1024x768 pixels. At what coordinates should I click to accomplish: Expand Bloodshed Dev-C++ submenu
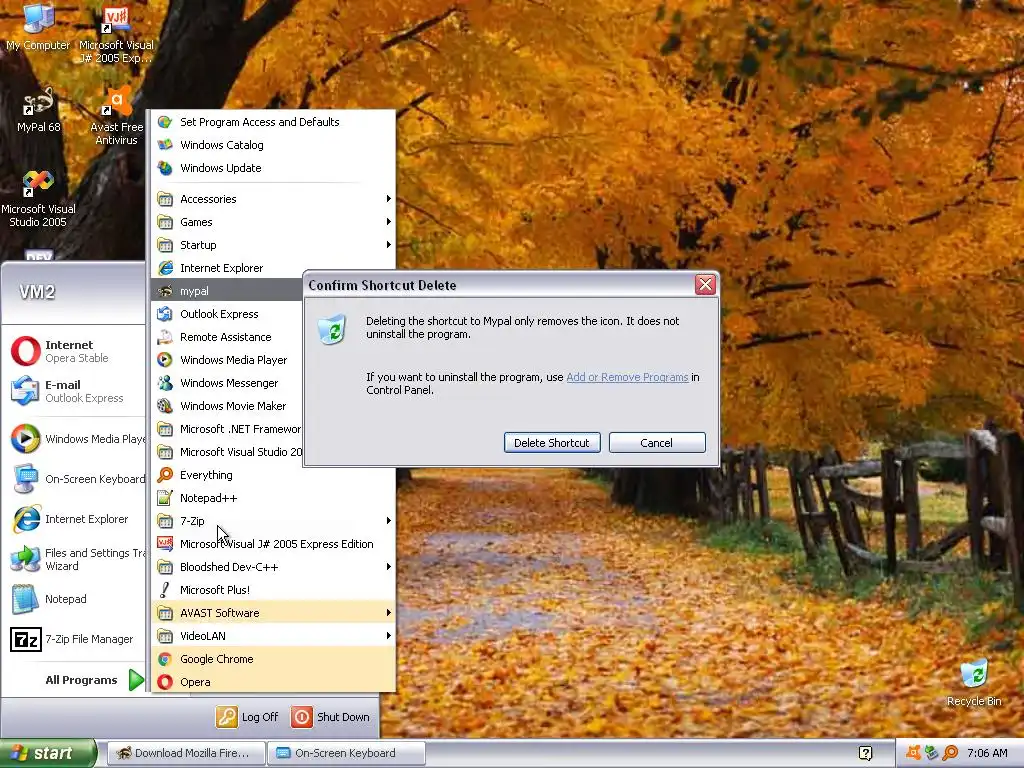(x=273, y=567)
